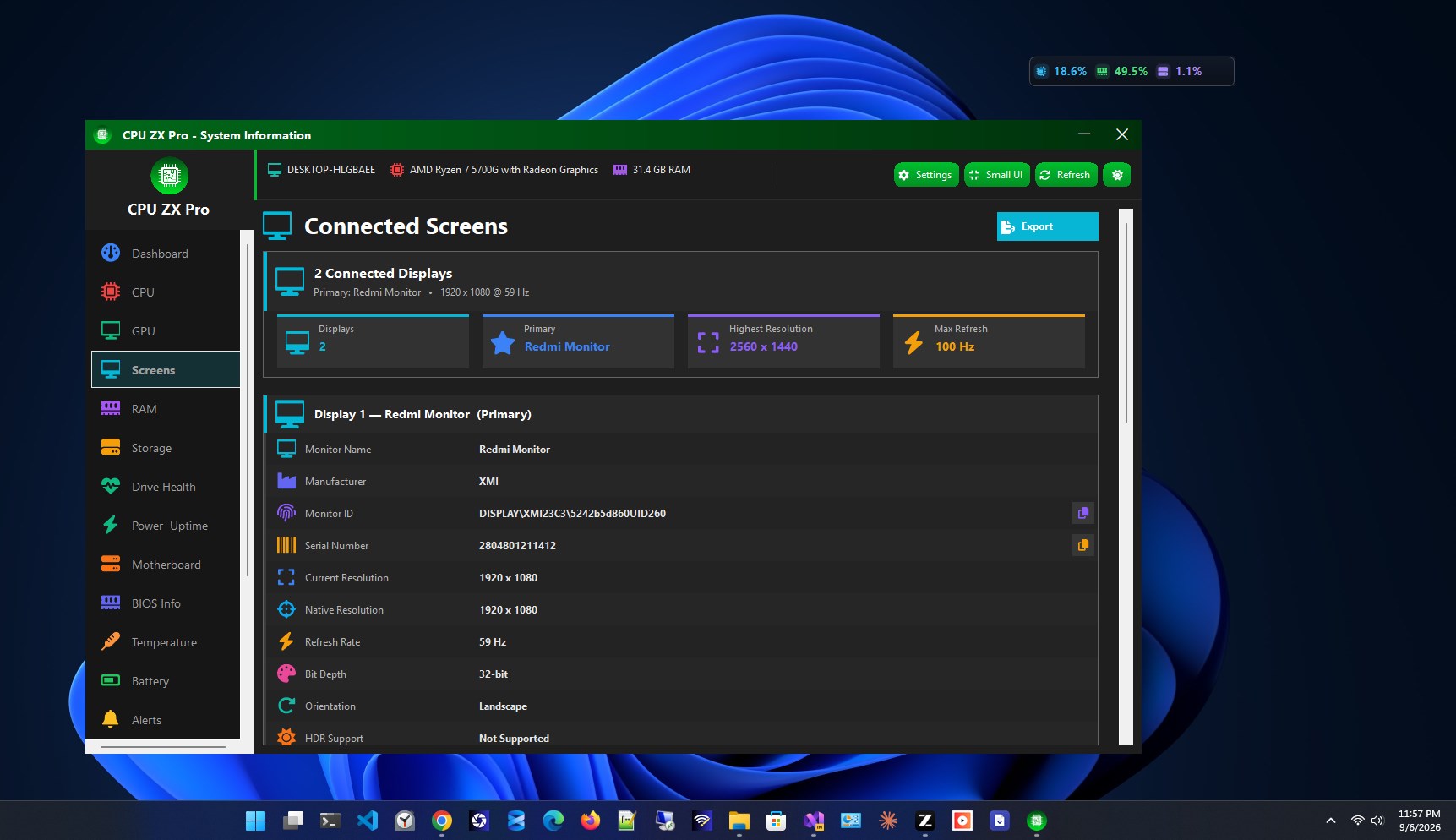Click the Current Resolution brackets icon

(x=286, y=577)
